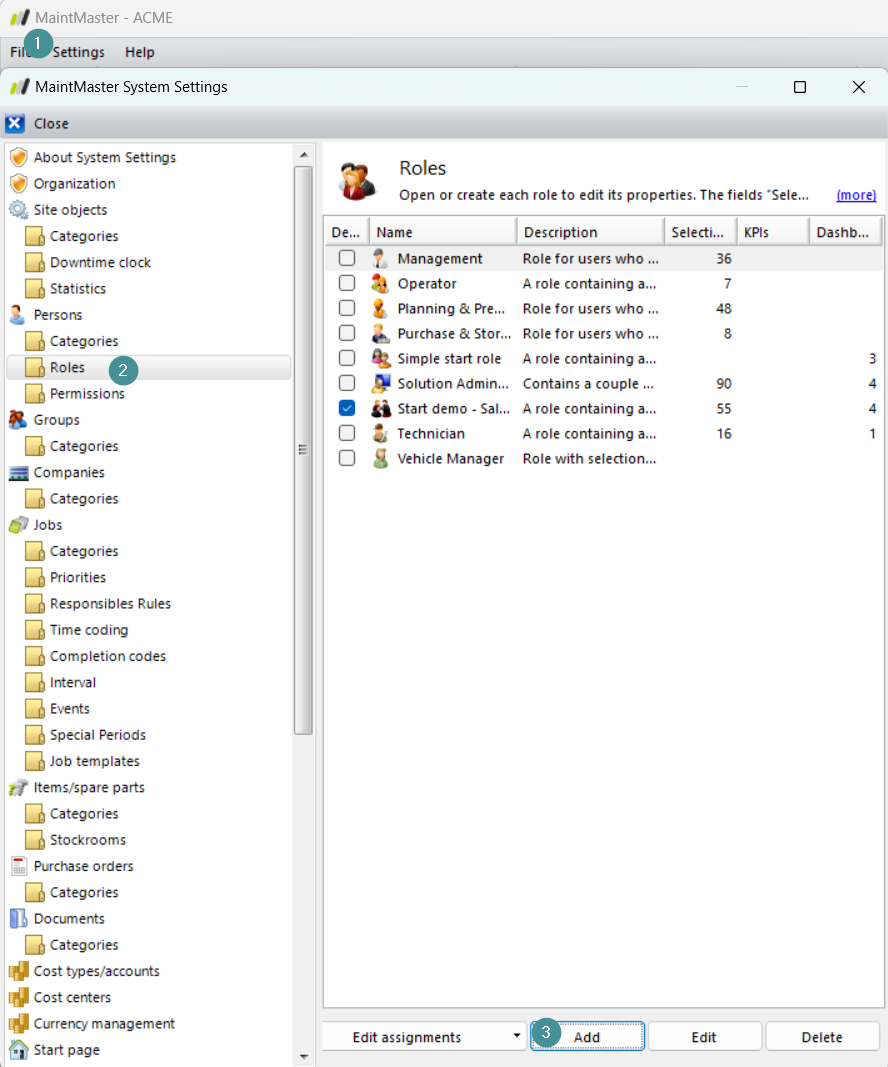The height and width of the screenshot is (1067, 888).
Task: Select the Items/spare parts icon
Action: pos(18,787)
